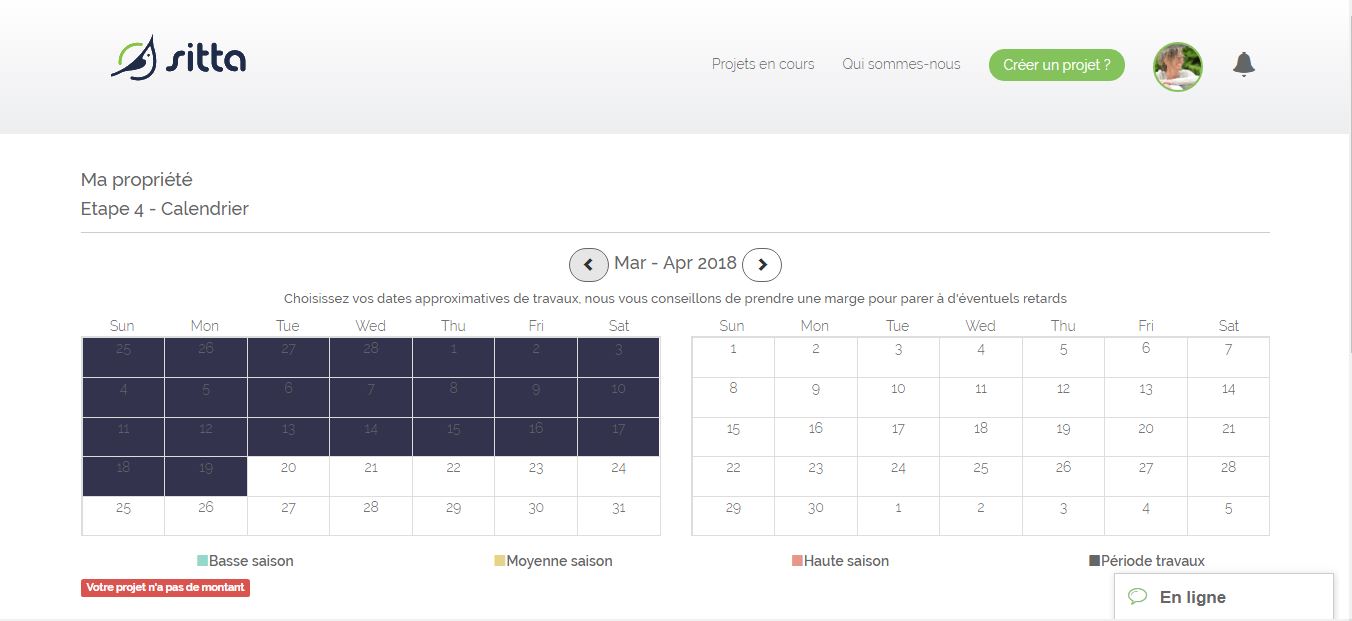This screenshot has height=621, width=1352.
Task: Open Projets en cours page
Action: point(763,64)
